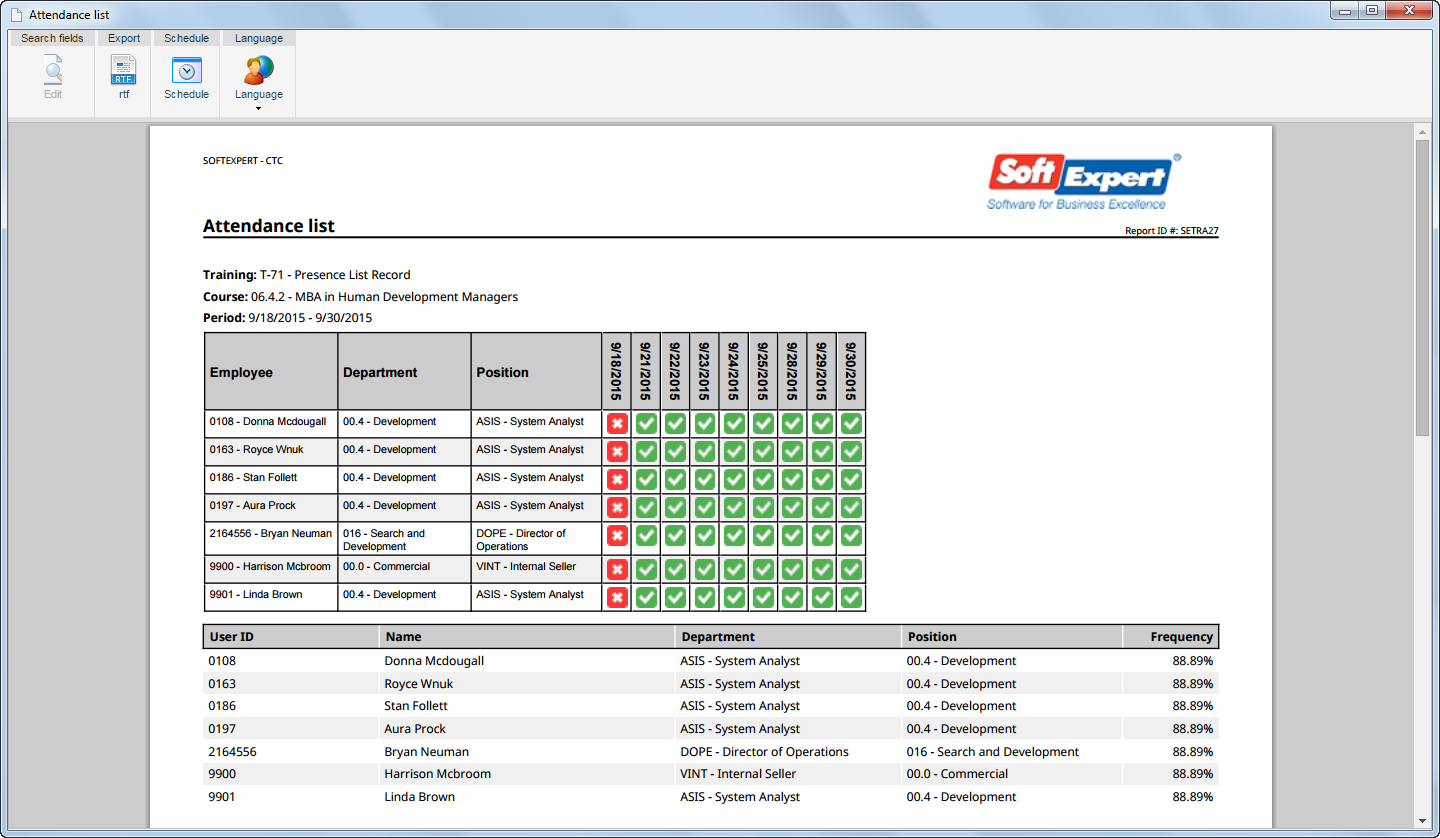Click the scrollbar down arrow
Image resolution: width=1440 pixels, height=838 pixels.
pyautogui.click(x=1422, y=820)
